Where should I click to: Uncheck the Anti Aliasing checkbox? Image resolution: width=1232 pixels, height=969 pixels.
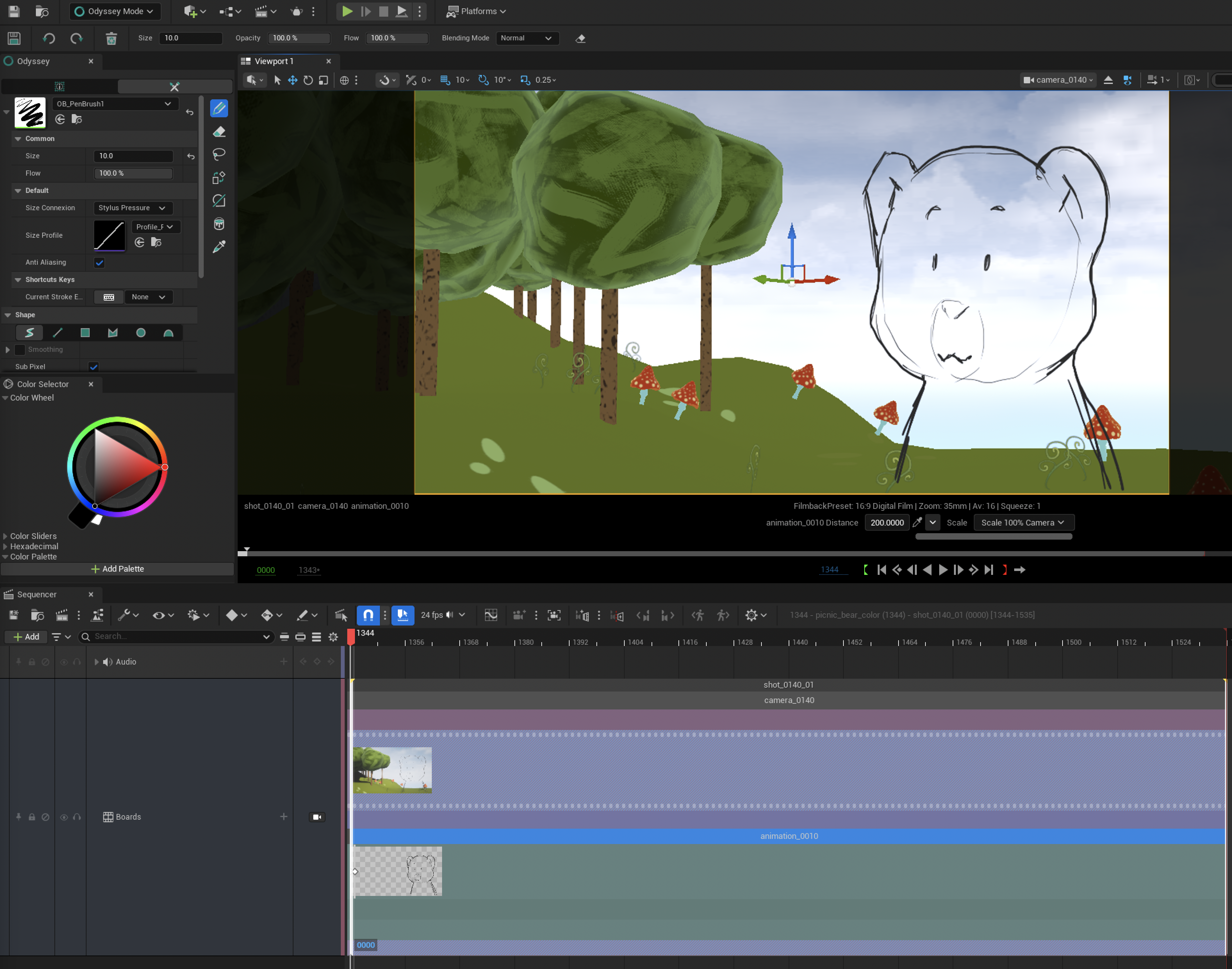pos(99,263)
